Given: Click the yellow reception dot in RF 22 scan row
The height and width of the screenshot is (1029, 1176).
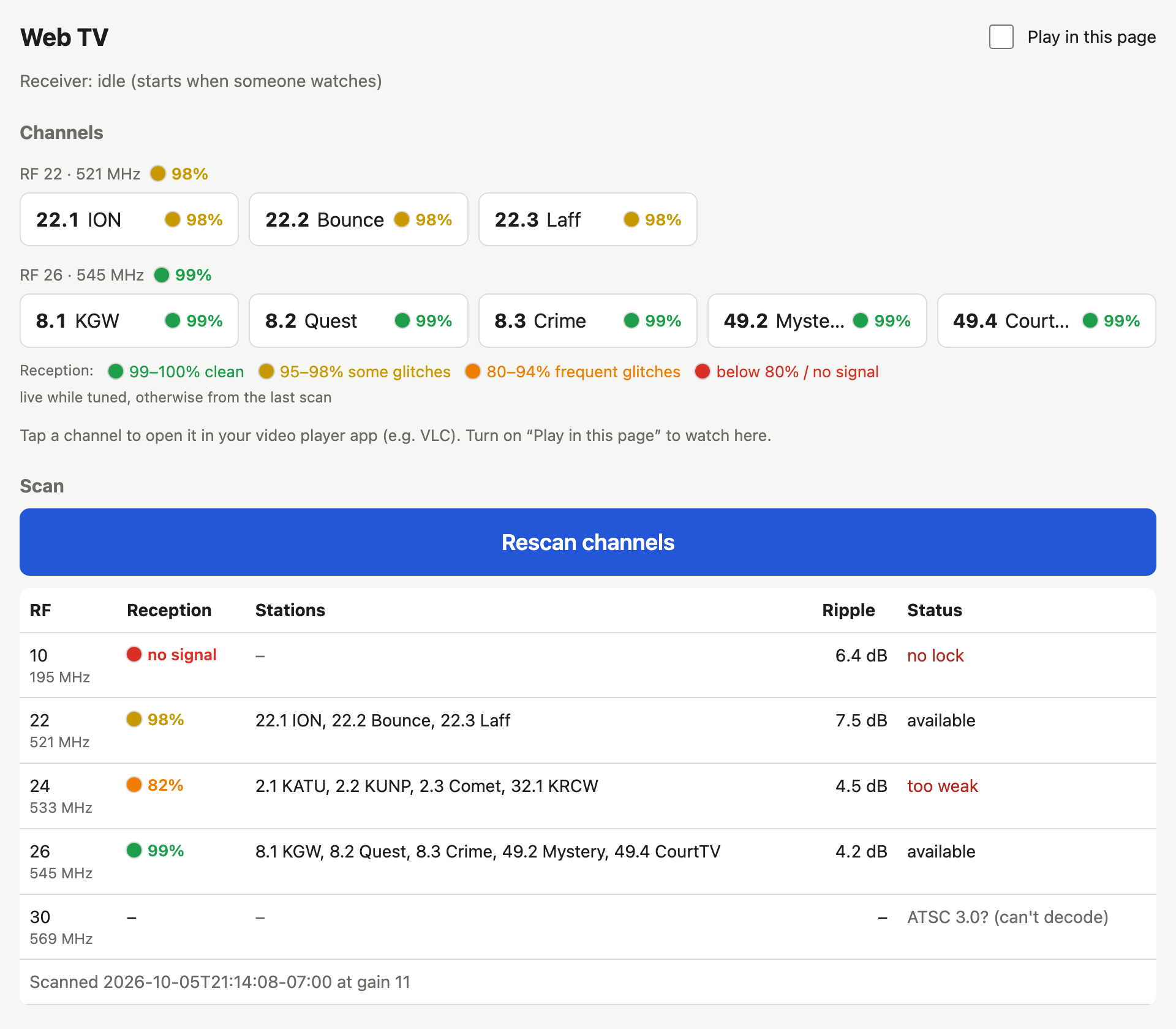Looking at the screenshot, I should pos(134,719).
